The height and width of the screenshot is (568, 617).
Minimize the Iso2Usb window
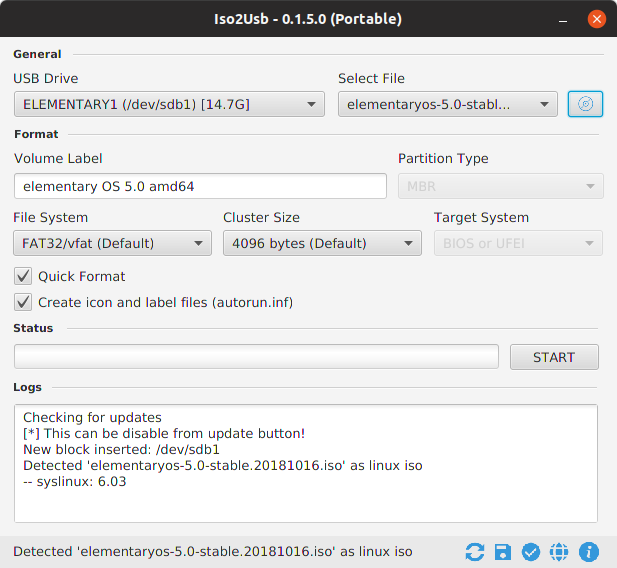(x=567, y=19)
